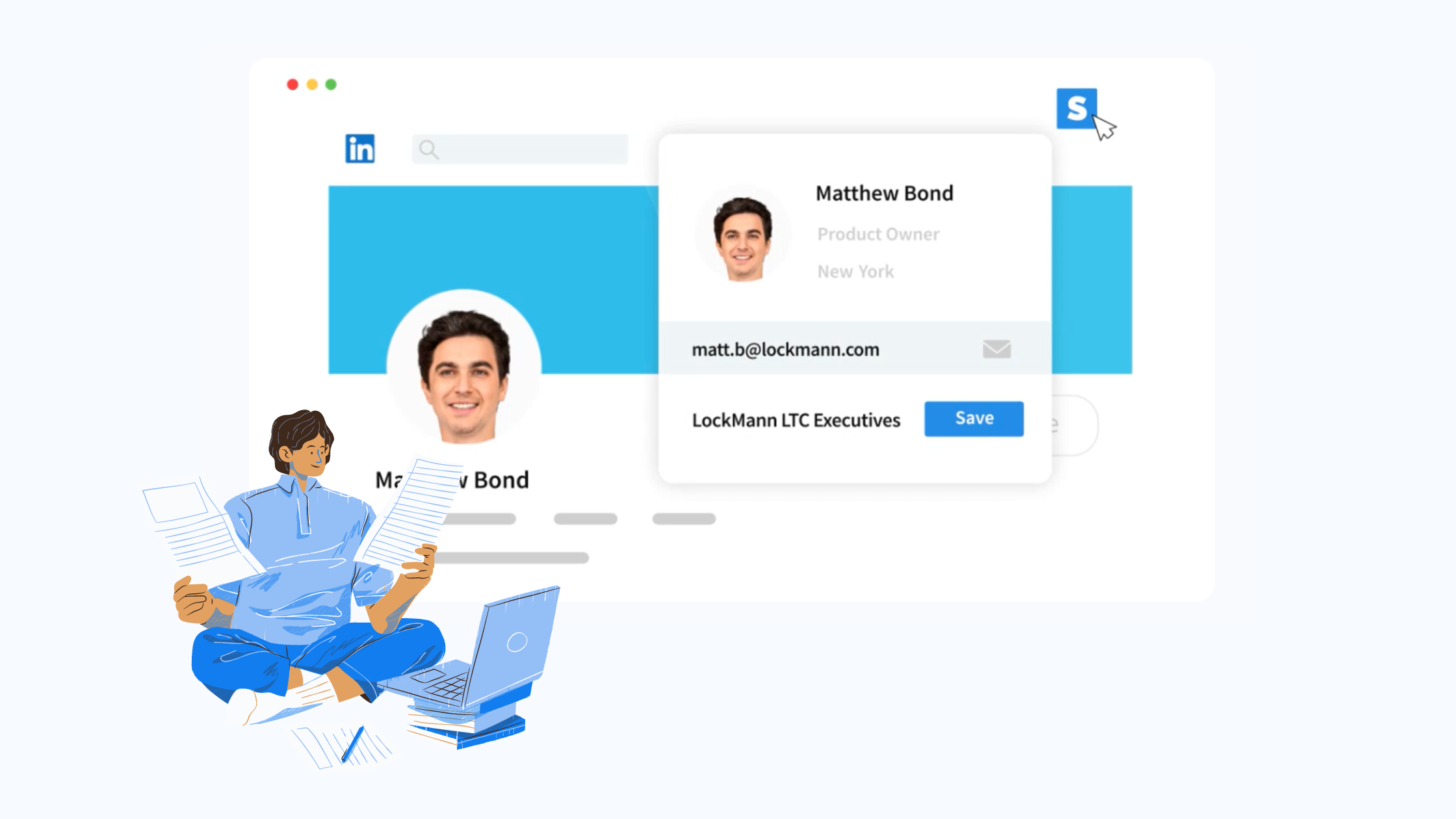Click the Surfe browser extension icon

click(1078, 106)
